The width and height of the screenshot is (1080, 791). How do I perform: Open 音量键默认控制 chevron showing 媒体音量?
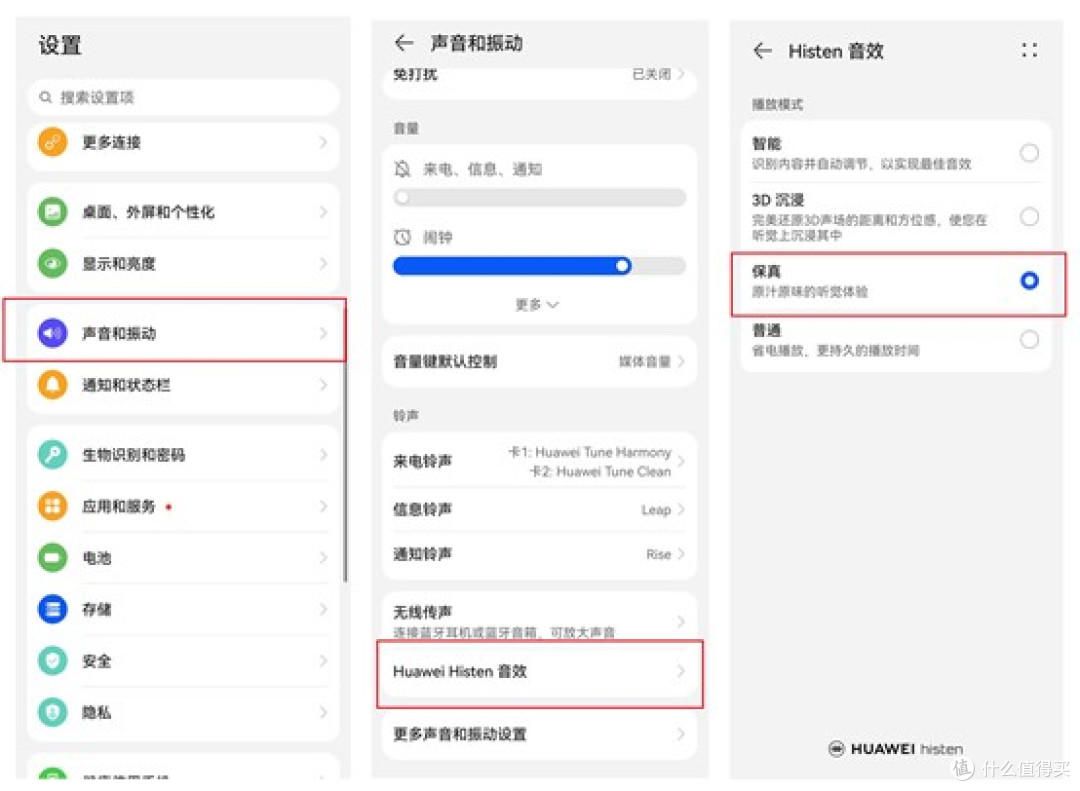click(x=681, y=361)
